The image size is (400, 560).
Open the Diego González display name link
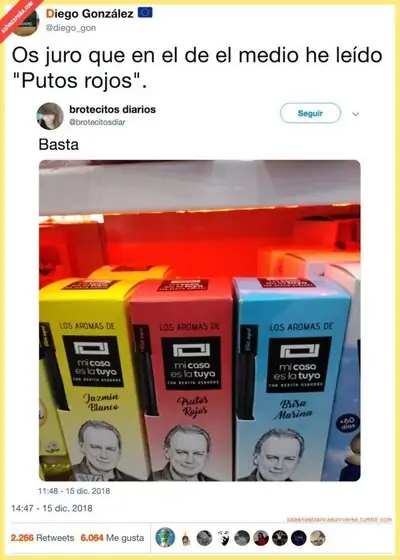(x=90, y=14)
